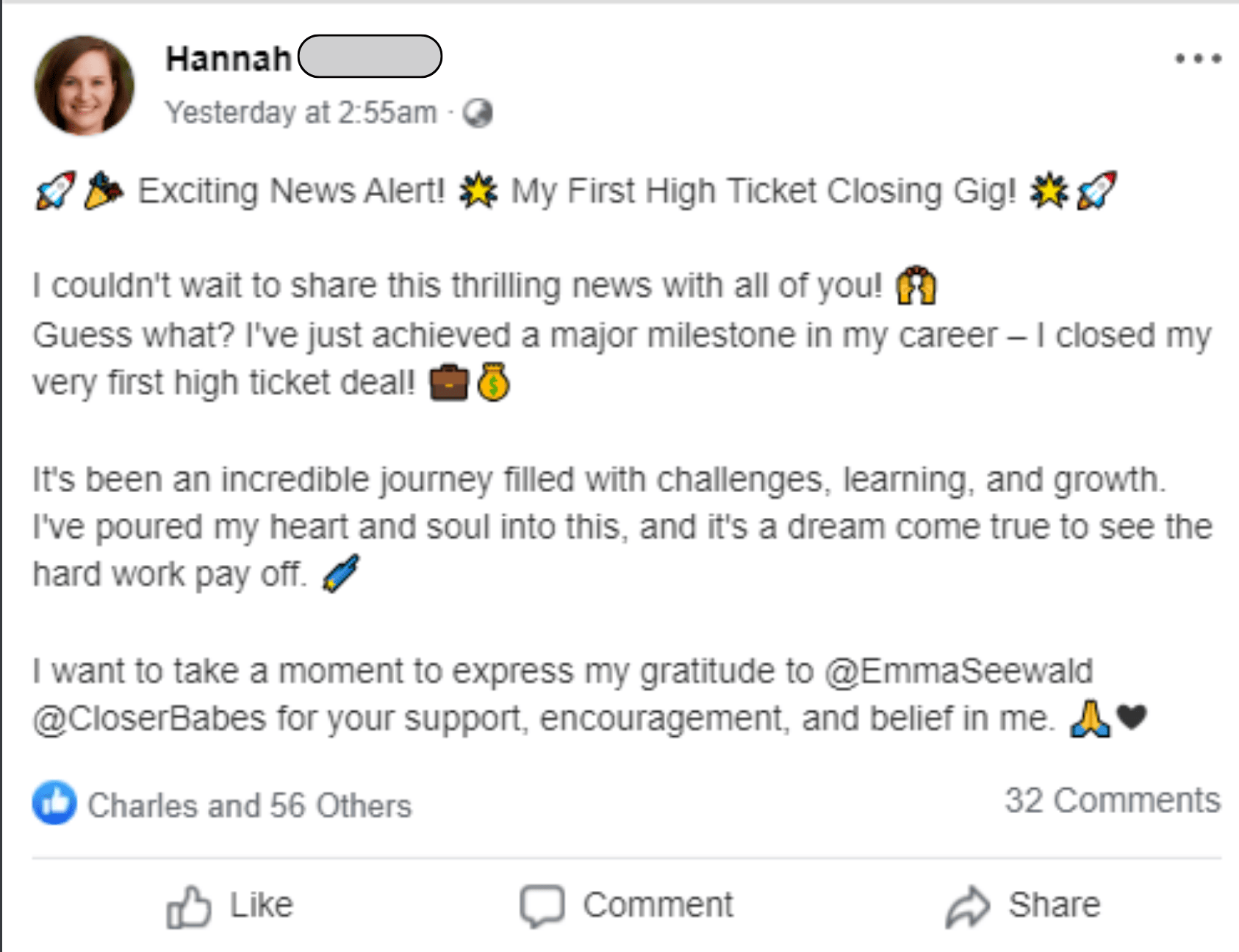Click the globe privacy icon next to timestamp
Image resolution: width=1239 pixels, height=952 pixels.
[x=478, y=114]
